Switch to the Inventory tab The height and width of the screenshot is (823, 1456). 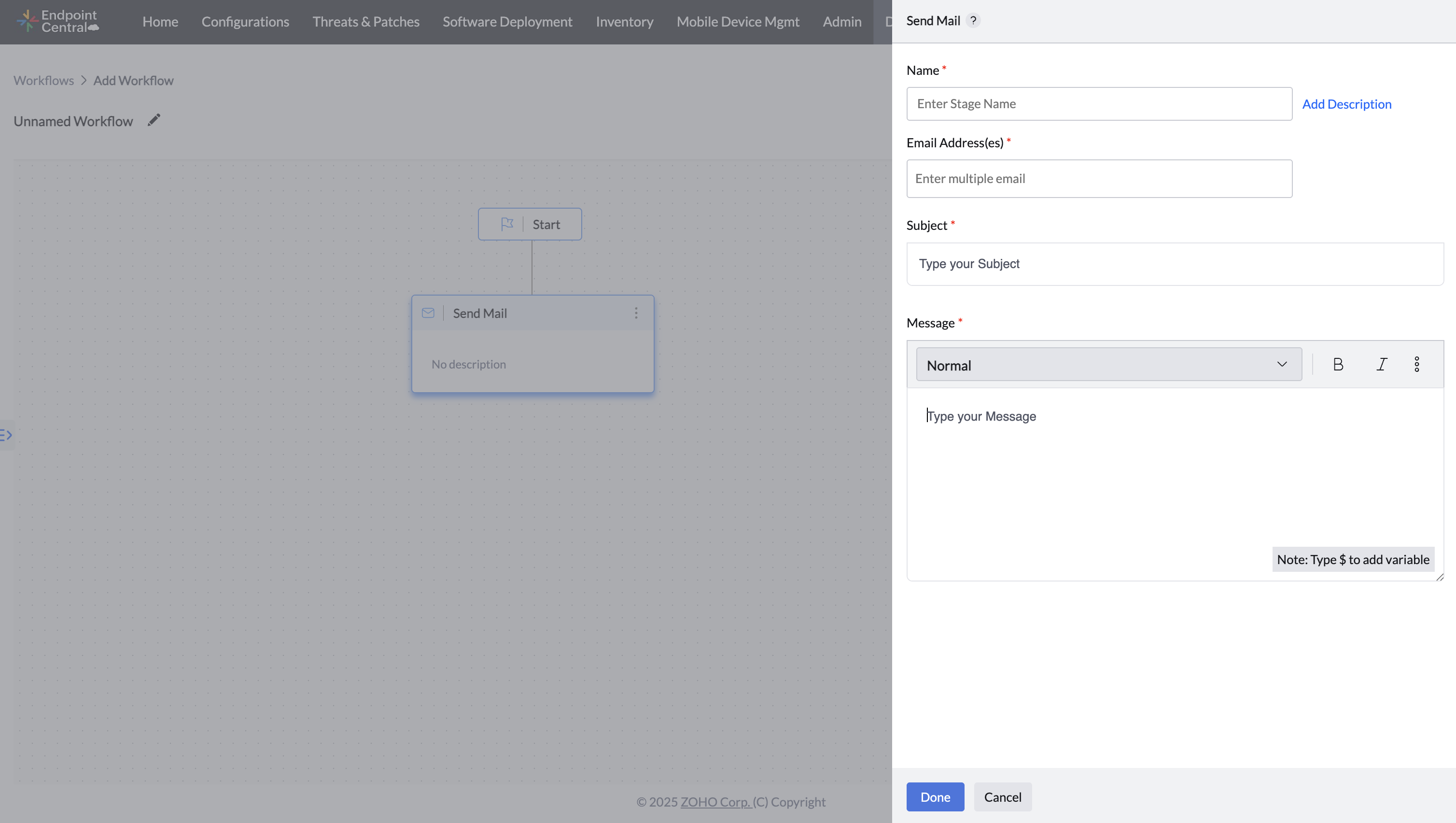click(624, 22)
